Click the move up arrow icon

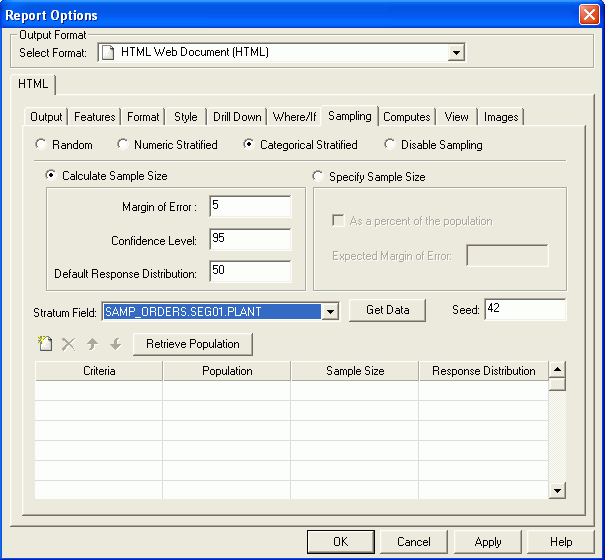click(x=92, y=344)
